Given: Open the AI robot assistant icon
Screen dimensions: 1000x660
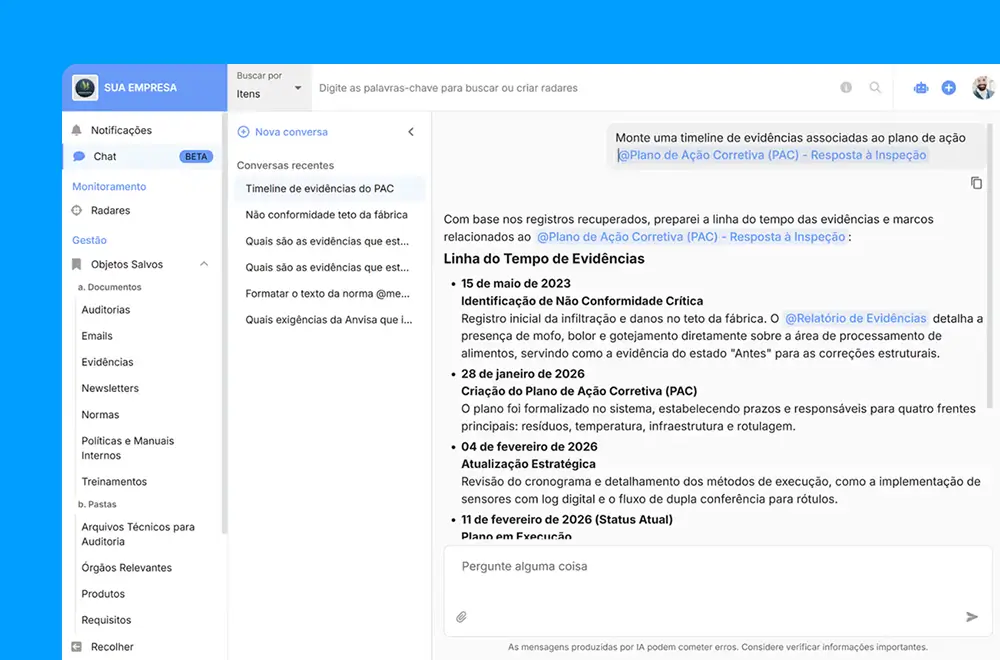Looking at the screenshot, I should pos(920,88).
